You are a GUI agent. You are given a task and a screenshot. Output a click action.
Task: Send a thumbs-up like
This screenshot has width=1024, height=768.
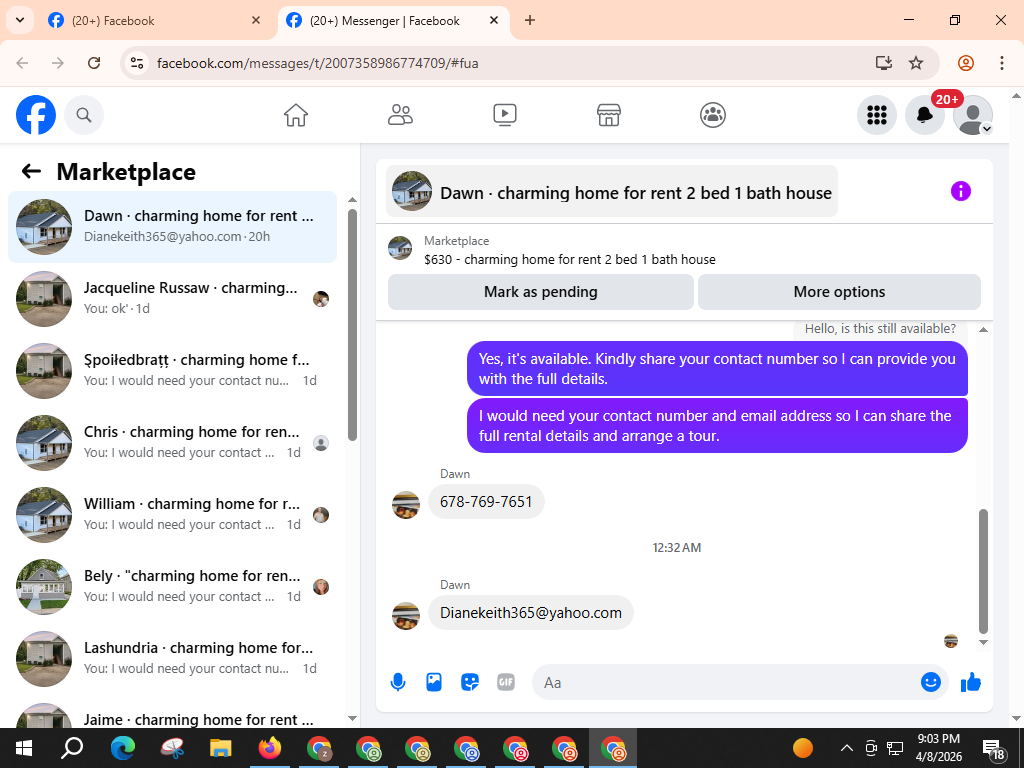click(x=971, y=682)
